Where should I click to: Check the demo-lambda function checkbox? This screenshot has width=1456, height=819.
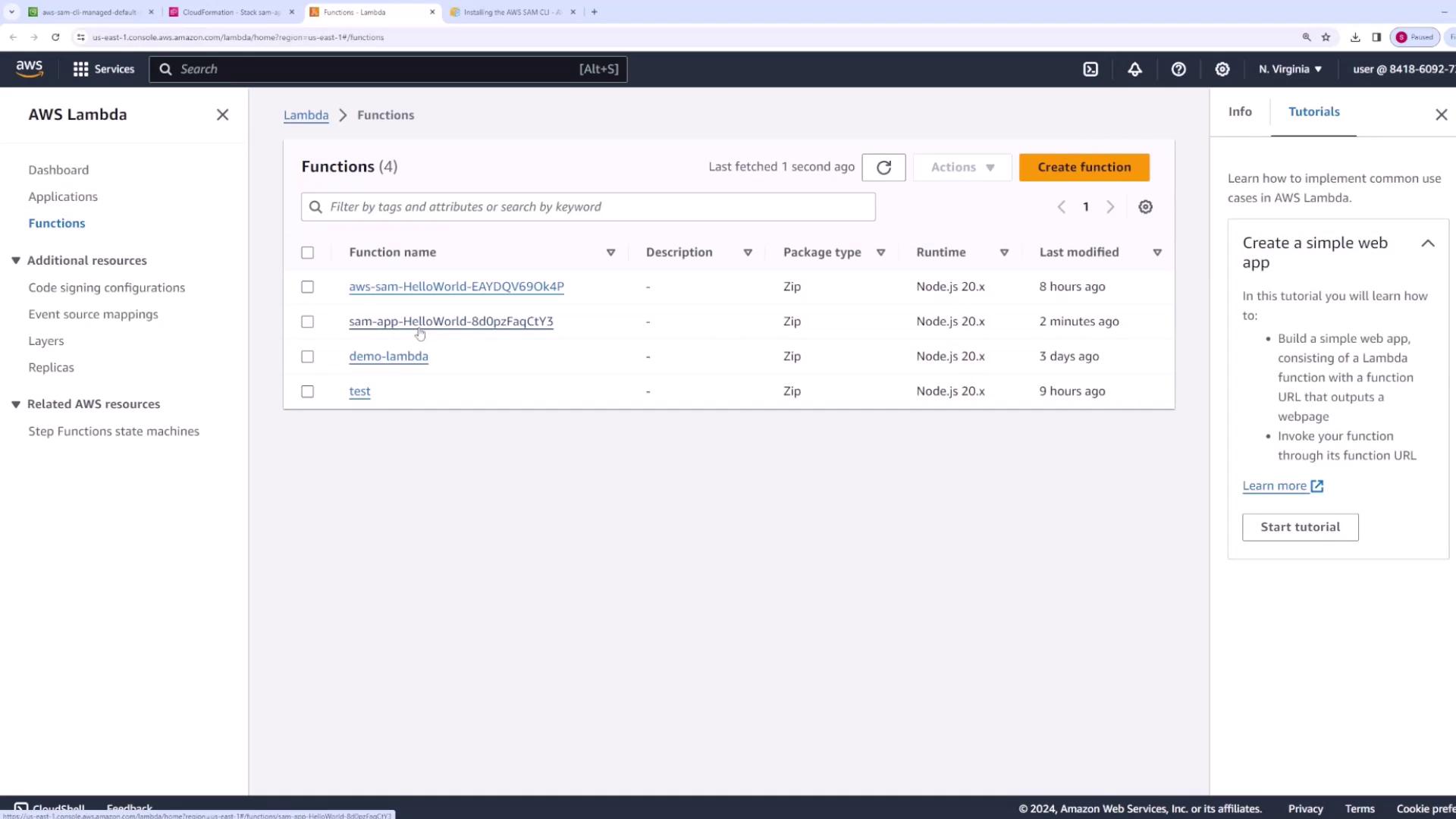pos(307,356)
